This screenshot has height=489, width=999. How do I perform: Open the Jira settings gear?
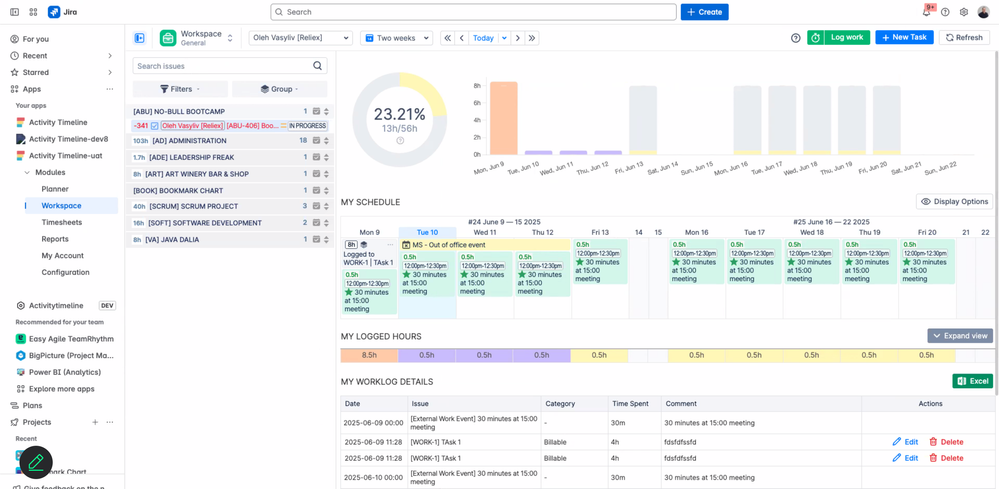(x=964, y=12)
